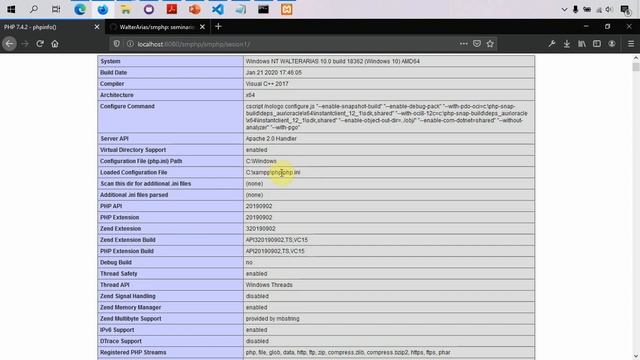Expand hidden system tray icons
Viewport: 640px width, 360px height.
[x=564, y=9]
